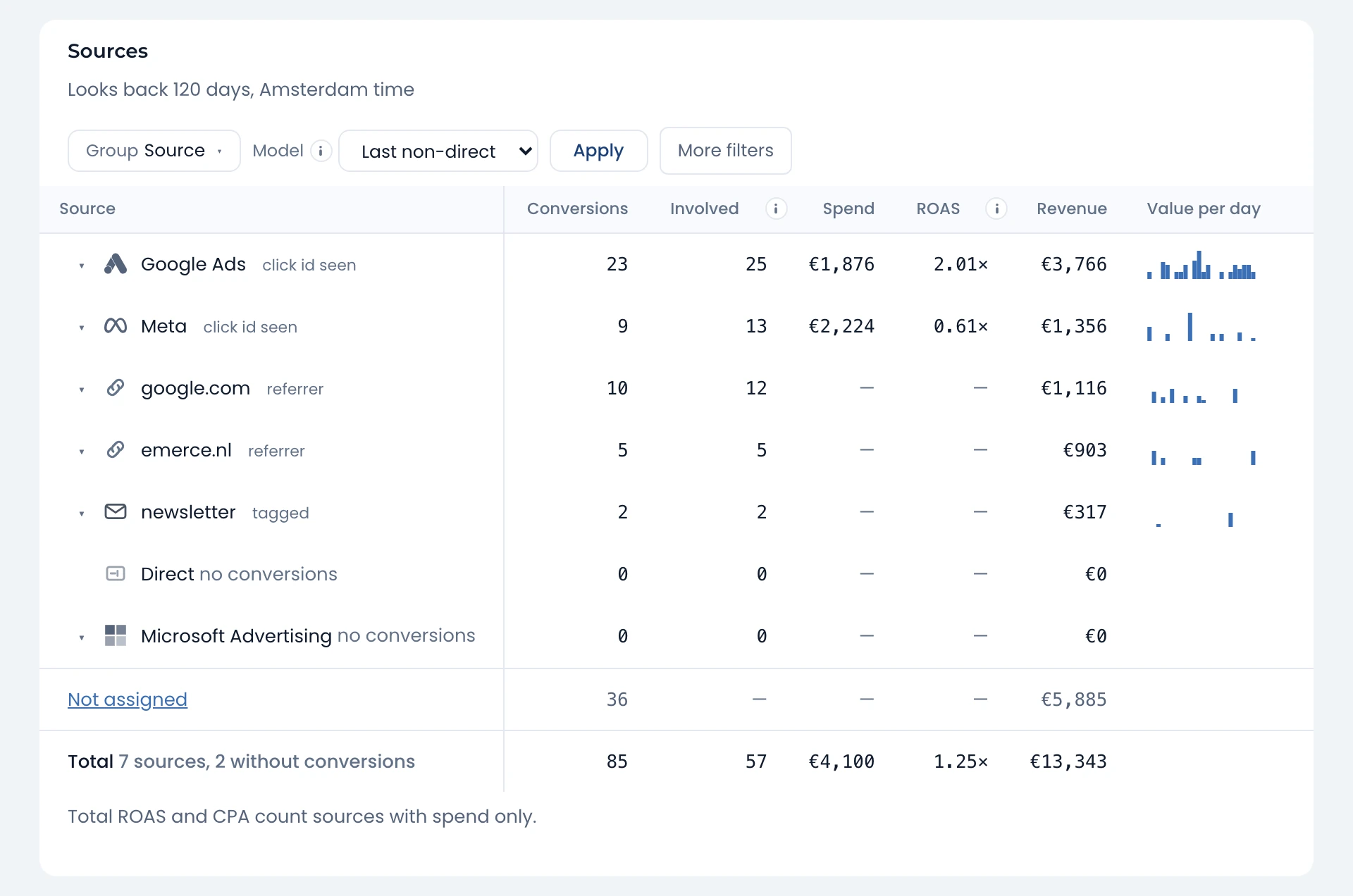
Task: Click the envelope icon beside newsletter
Action: point(116,511)
